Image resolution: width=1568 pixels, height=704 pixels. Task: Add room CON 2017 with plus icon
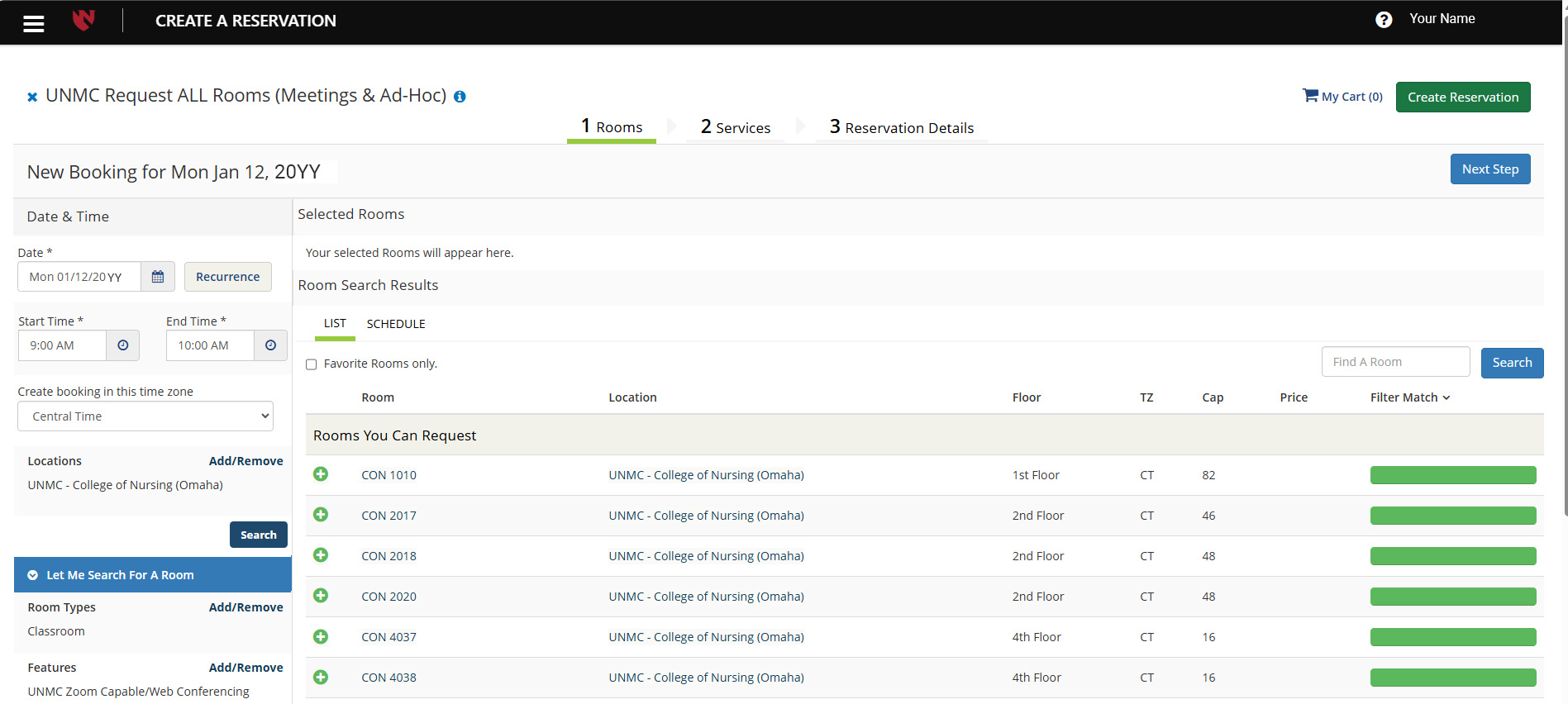(321, 515)
